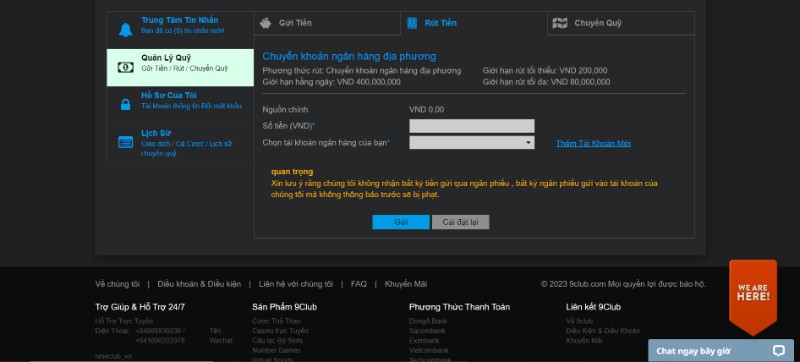Viewport: 800px width, 362px height.
Task: Open Hồ Sơ Của Tôi section
Action: [180, 105]
